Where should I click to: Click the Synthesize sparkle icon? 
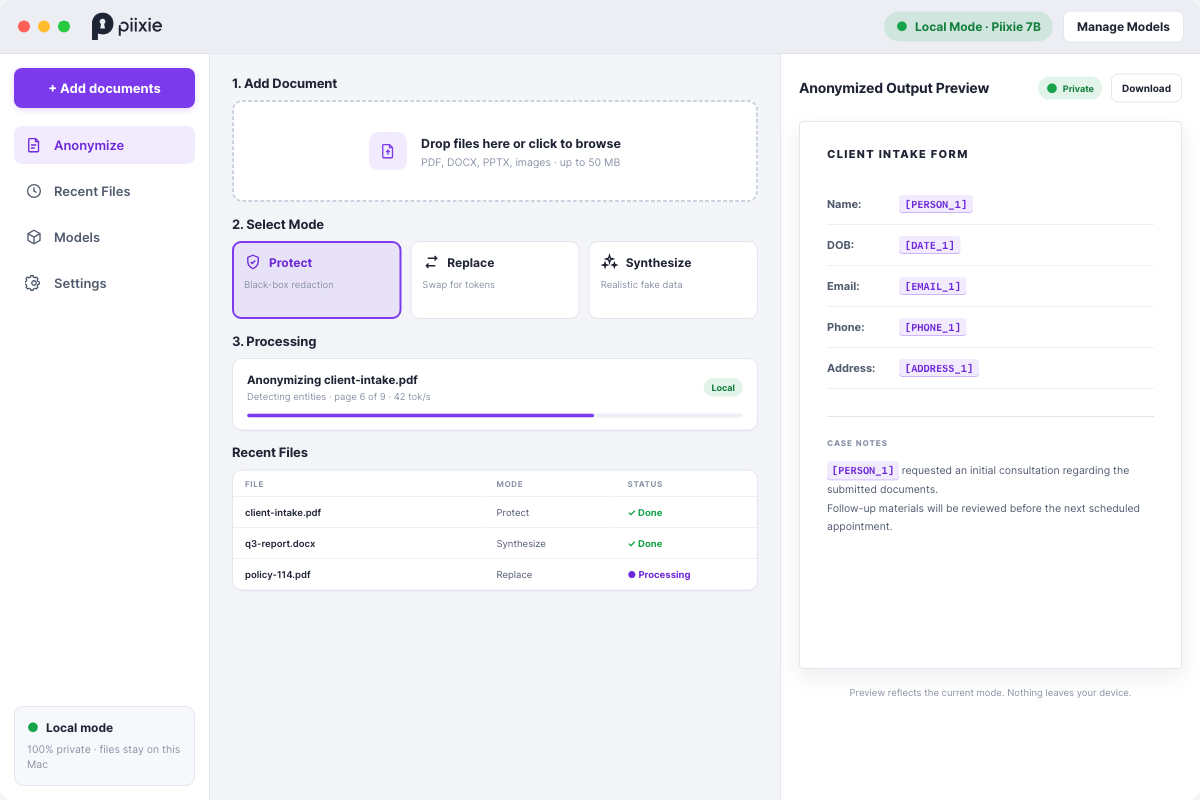tap(609, 262)
